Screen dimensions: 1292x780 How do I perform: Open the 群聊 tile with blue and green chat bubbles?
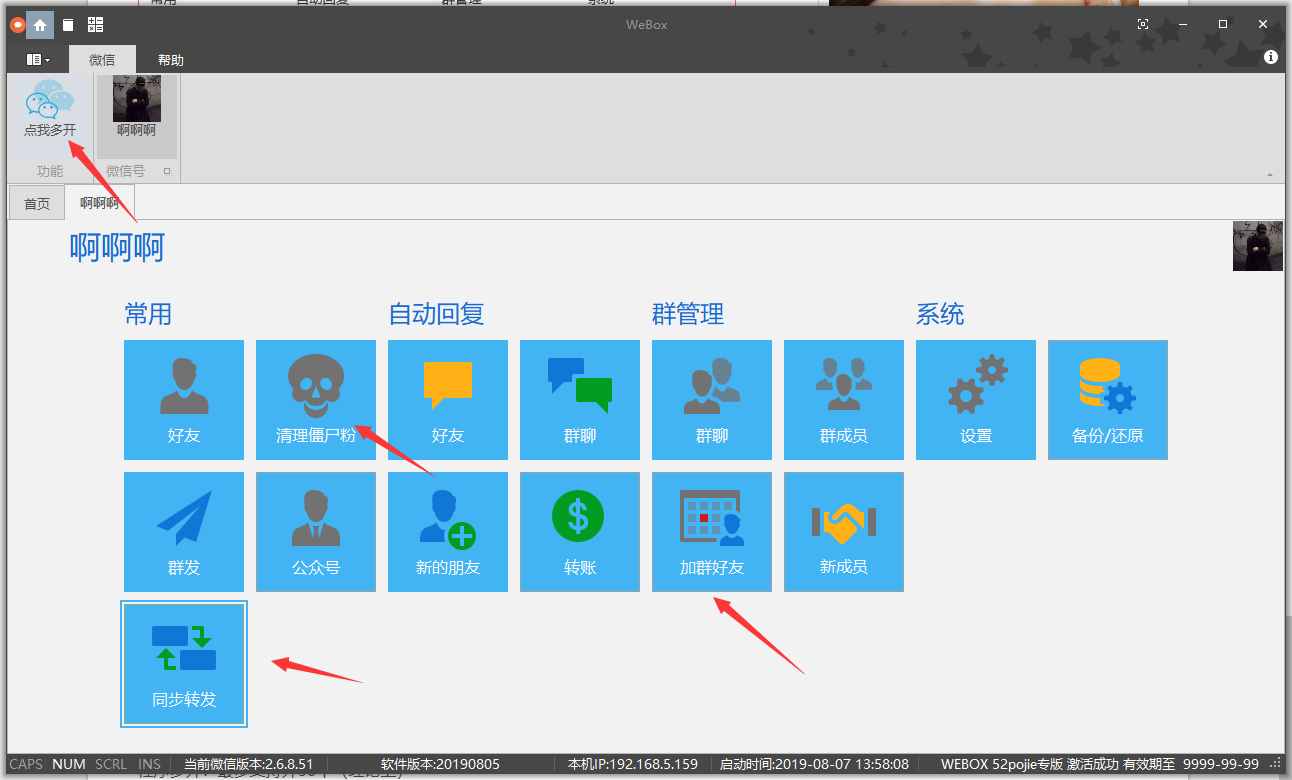[580, 400]
